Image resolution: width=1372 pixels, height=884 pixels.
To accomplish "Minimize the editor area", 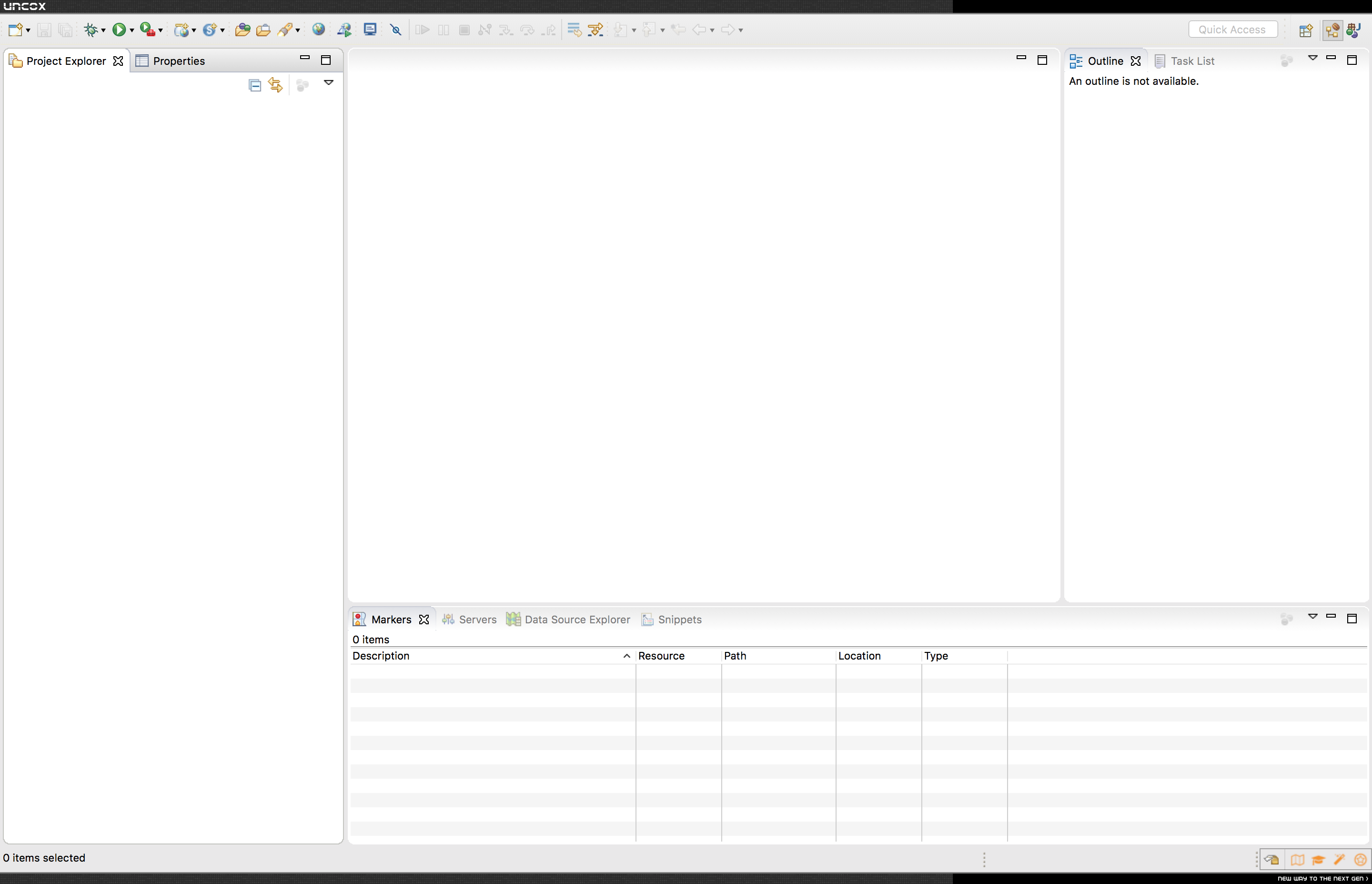I will pos(1021,57).
